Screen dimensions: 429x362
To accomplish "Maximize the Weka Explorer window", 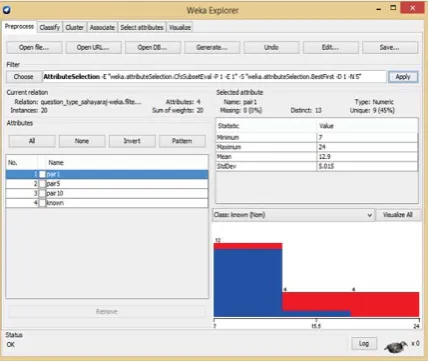I will (393, 8).
